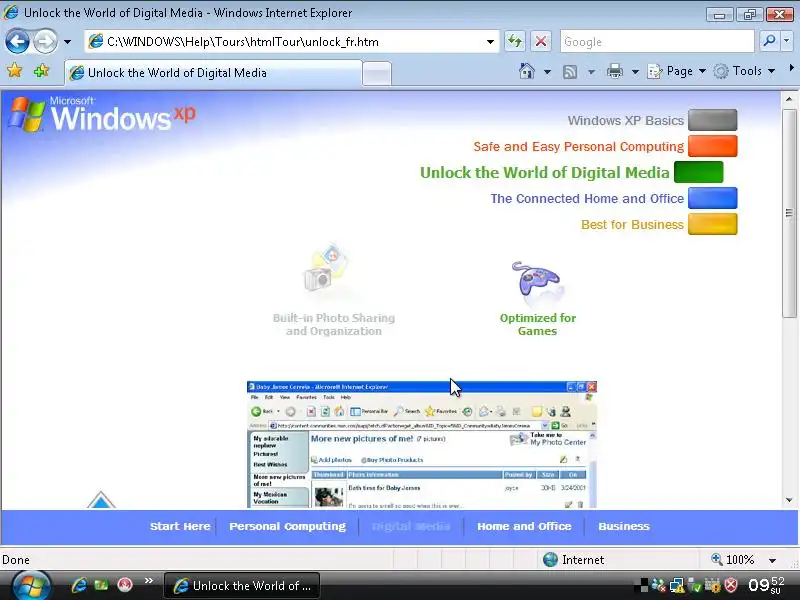The image size is (800, 600).
Task: Click the taskbar clock showing 09:52
Action: point(766,585)
